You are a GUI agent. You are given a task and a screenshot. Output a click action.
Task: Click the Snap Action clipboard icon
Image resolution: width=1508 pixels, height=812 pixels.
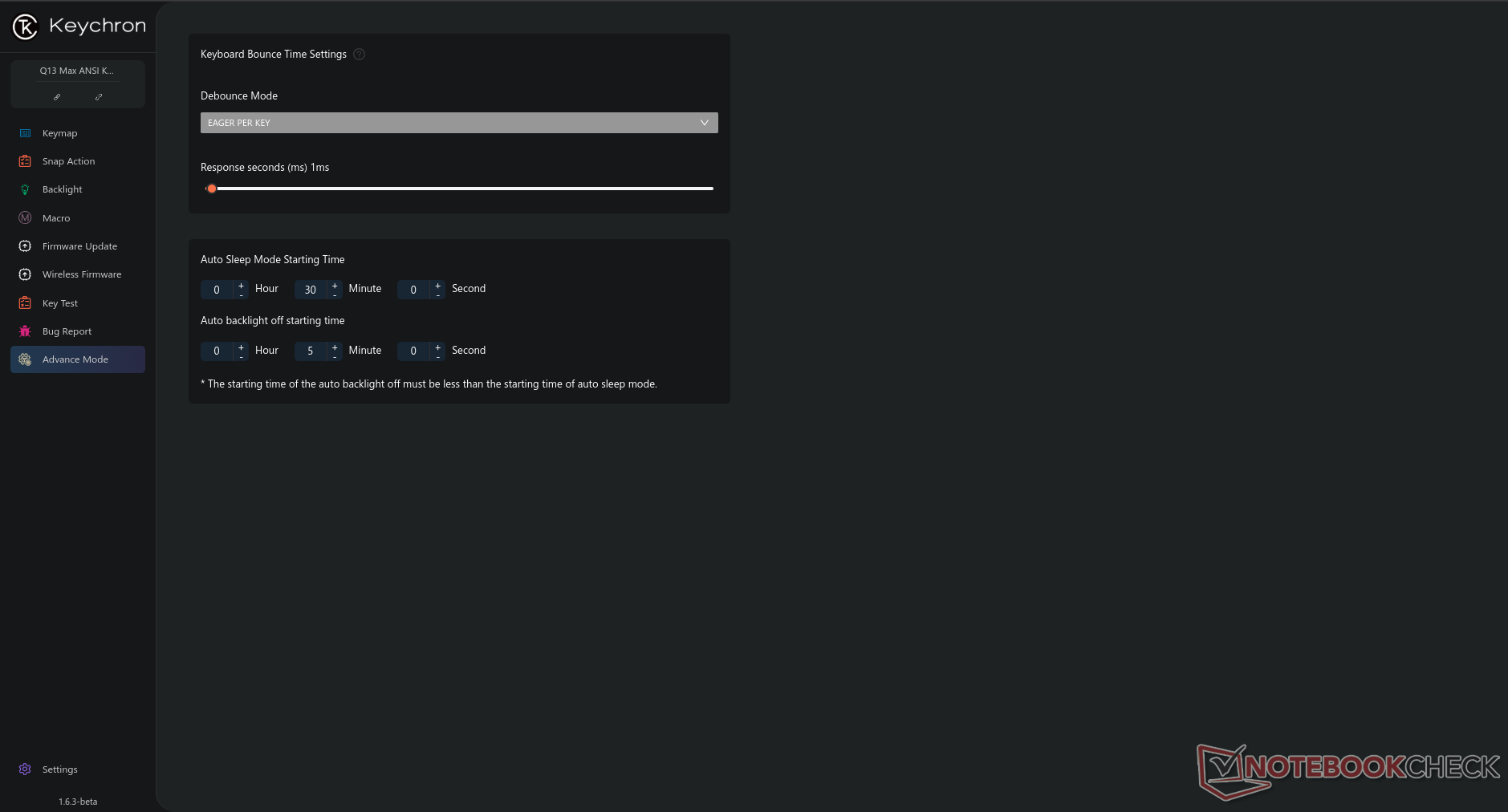25,161
